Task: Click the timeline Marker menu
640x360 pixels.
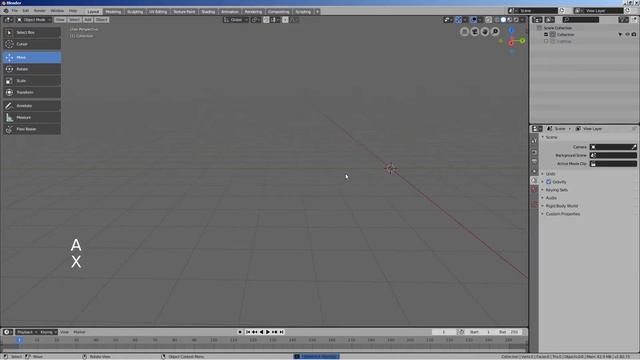Action: coord(79,332)
